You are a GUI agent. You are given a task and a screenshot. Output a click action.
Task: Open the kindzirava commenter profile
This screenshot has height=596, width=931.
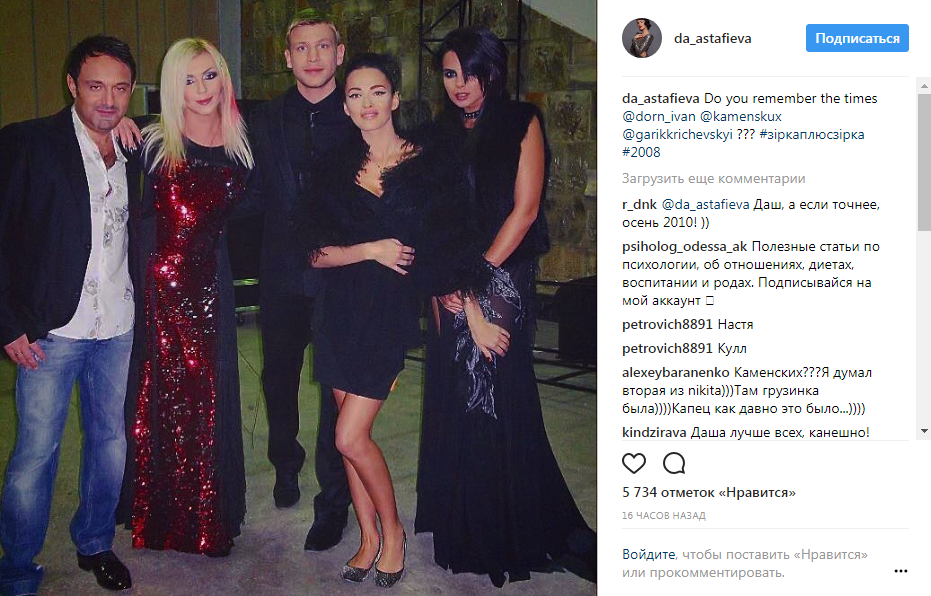[654, 433]
